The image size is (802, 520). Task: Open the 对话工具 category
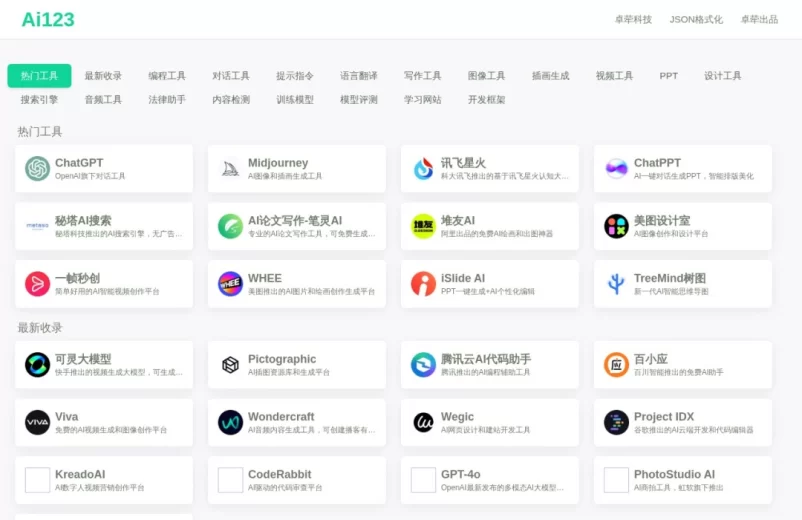coord(231,76)
